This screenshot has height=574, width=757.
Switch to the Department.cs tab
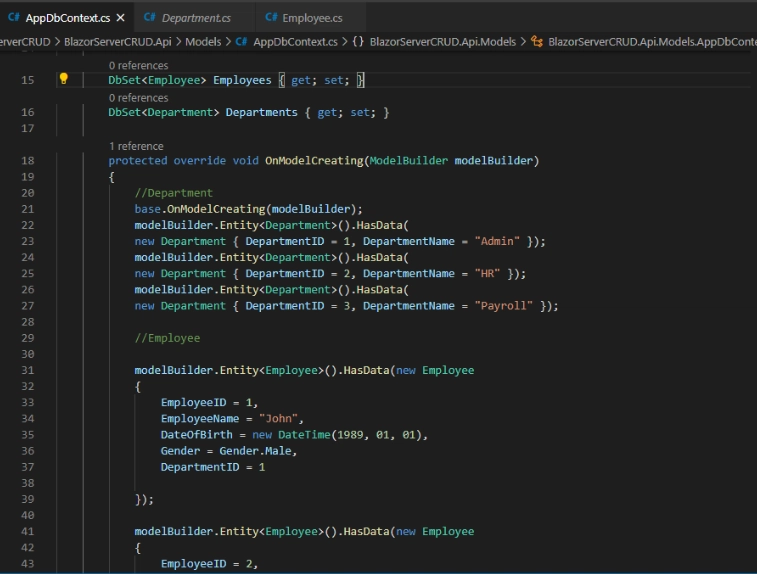[x=195, y=18]
